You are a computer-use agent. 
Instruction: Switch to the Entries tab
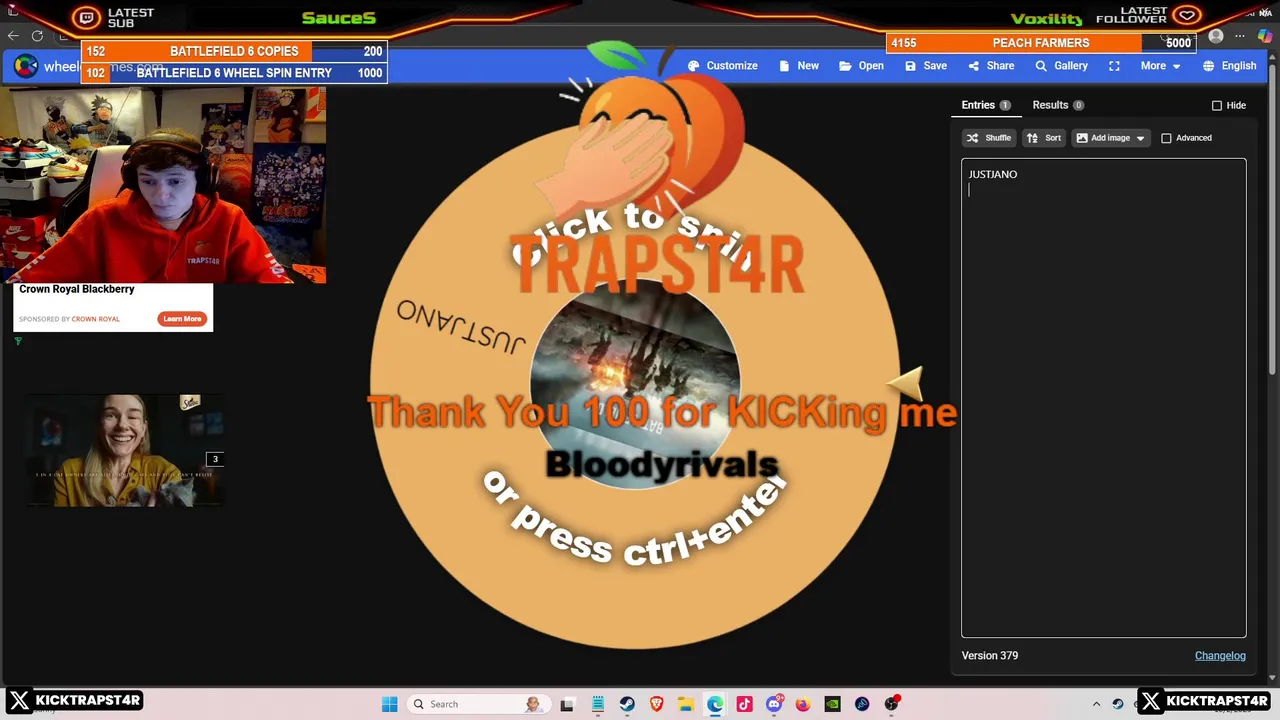click(x=985, y=105)
